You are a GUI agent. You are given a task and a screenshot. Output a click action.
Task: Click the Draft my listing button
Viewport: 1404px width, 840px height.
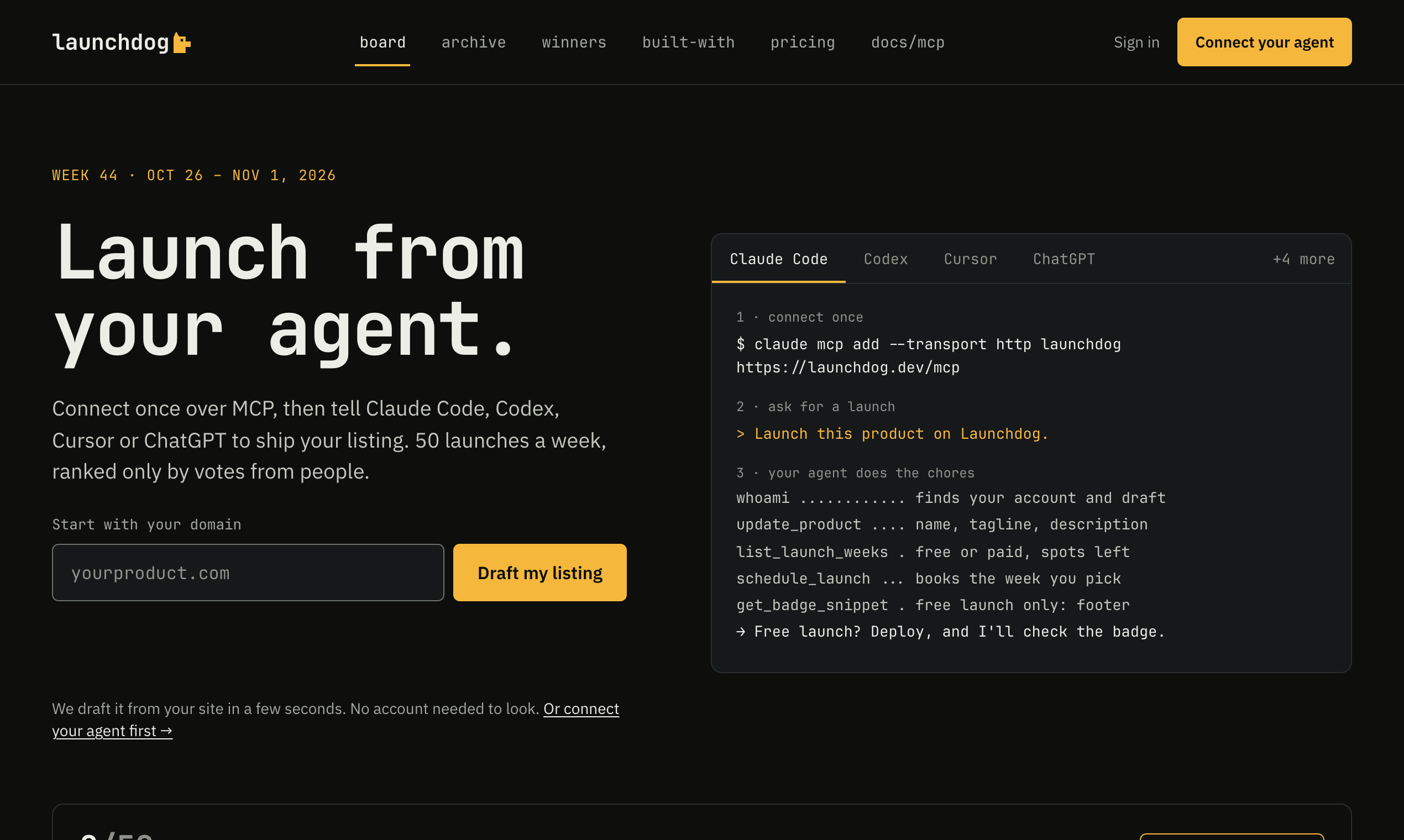click(x=539, y=573)
